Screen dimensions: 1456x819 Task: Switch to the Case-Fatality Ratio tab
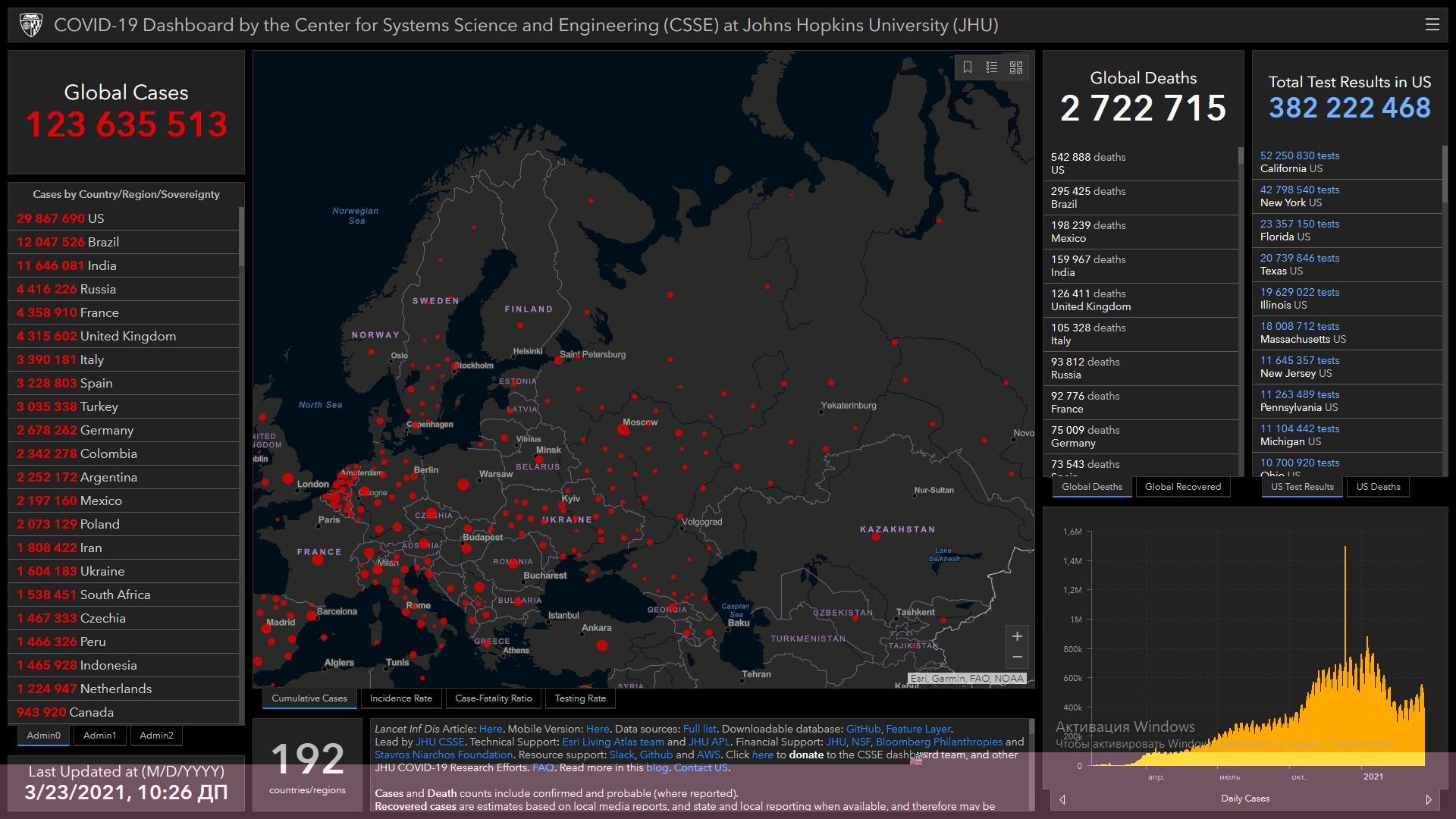coord(493,698)
